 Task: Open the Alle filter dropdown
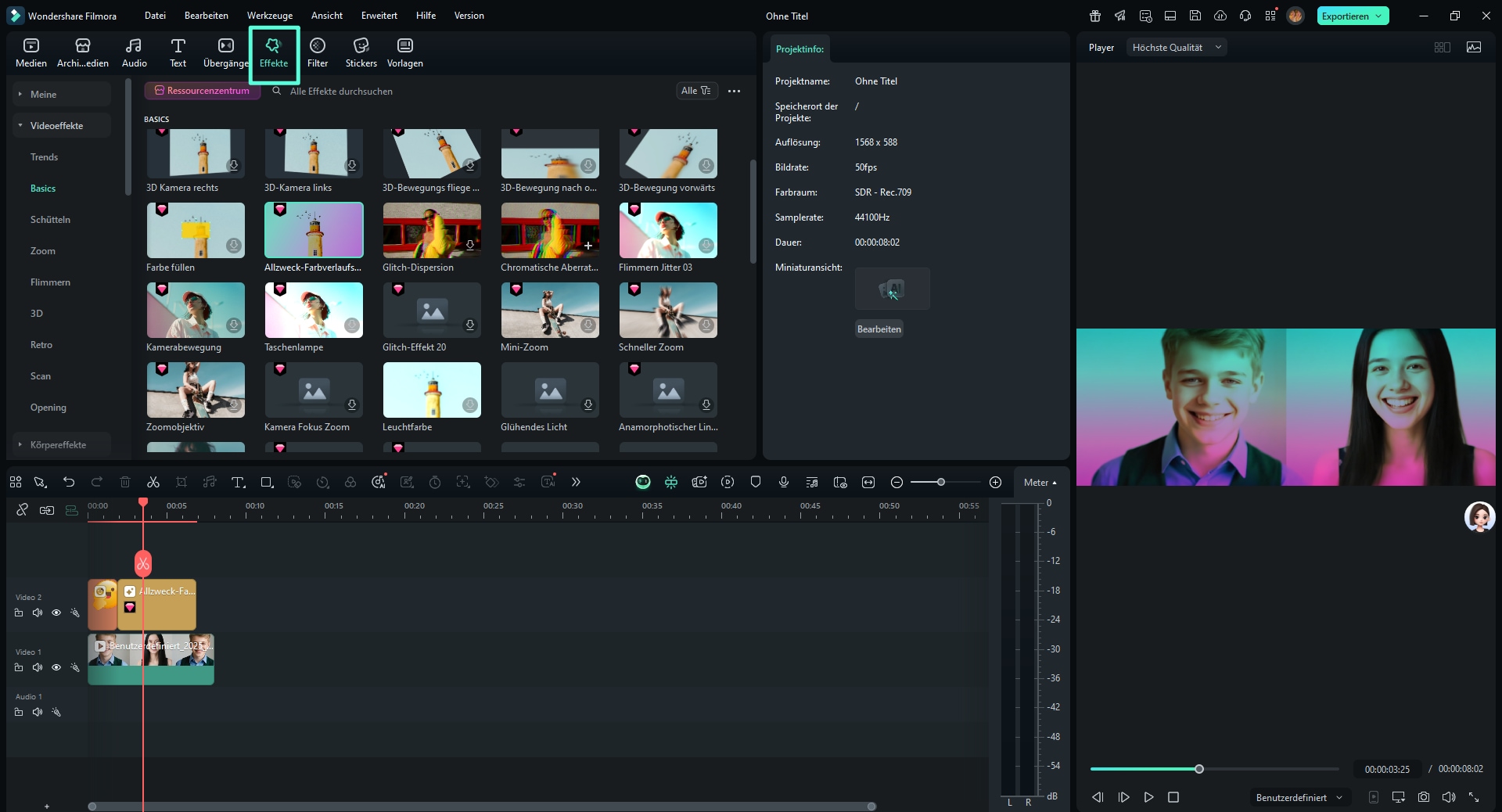pos(696,91)
